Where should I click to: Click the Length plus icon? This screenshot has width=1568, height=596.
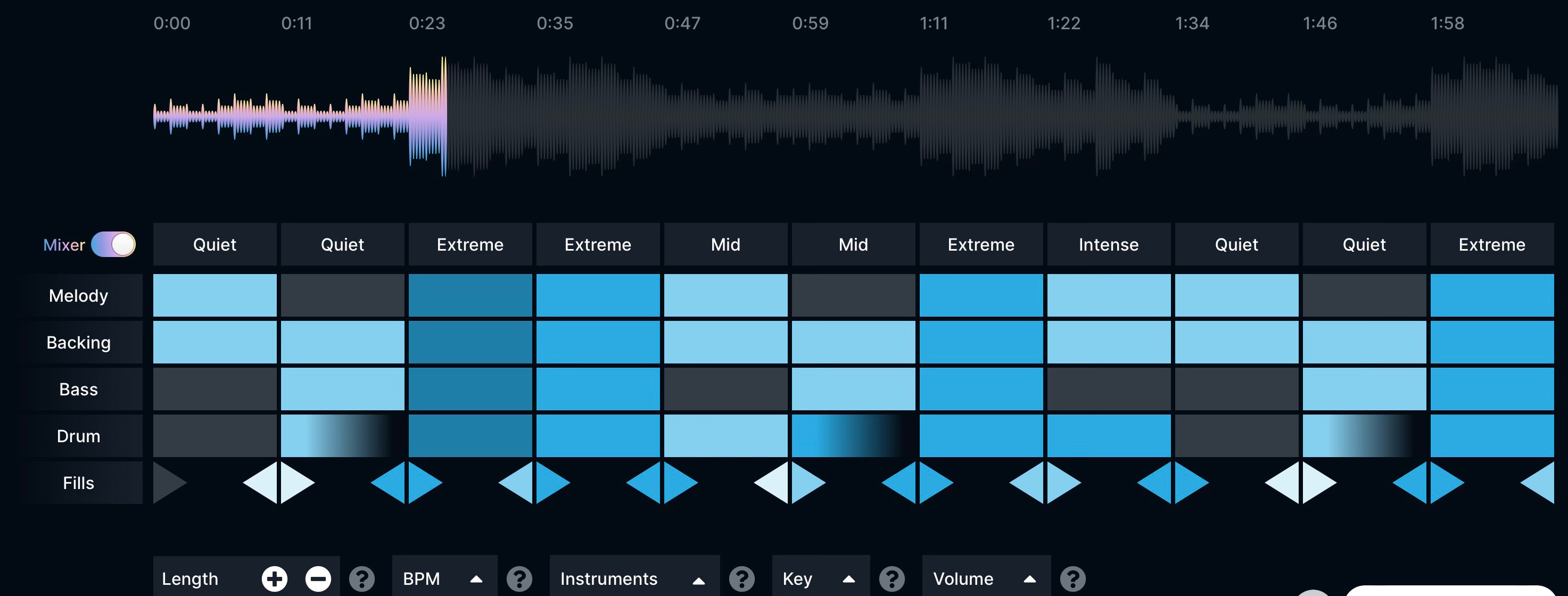tap(275, 578)
